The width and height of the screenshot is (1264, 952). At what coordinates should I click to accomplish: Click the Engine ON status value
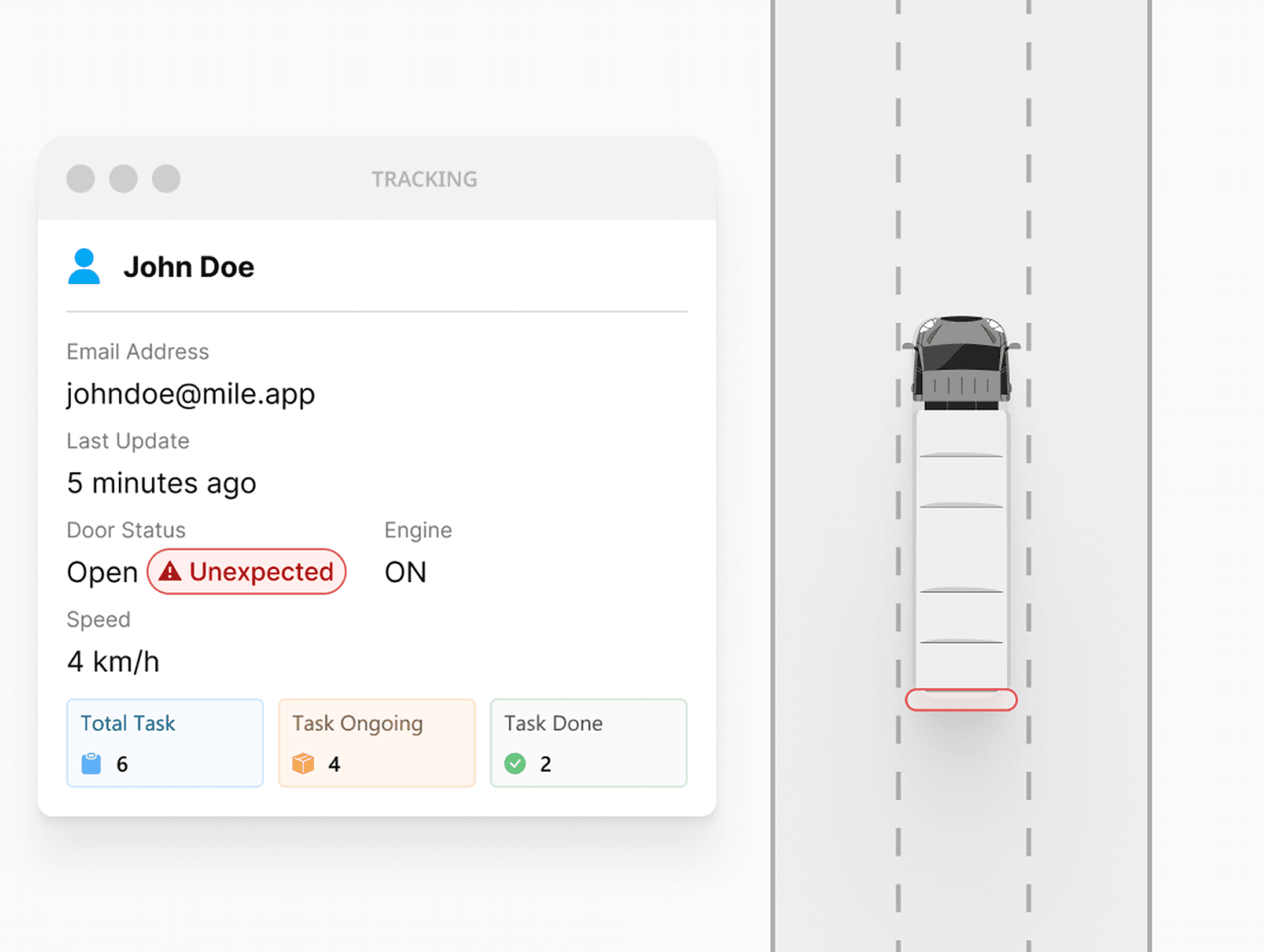[406, 572]
